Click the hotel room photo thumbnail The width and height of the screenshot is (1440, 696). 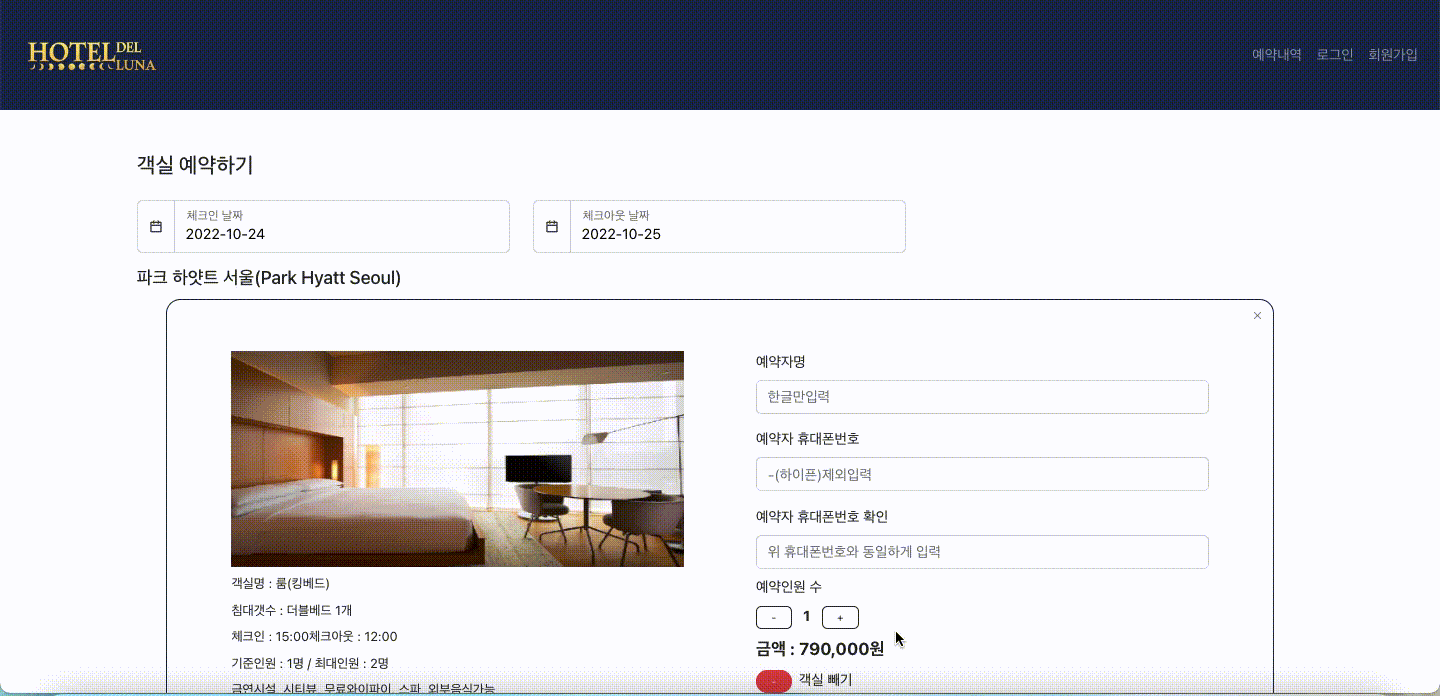(457, 459)
